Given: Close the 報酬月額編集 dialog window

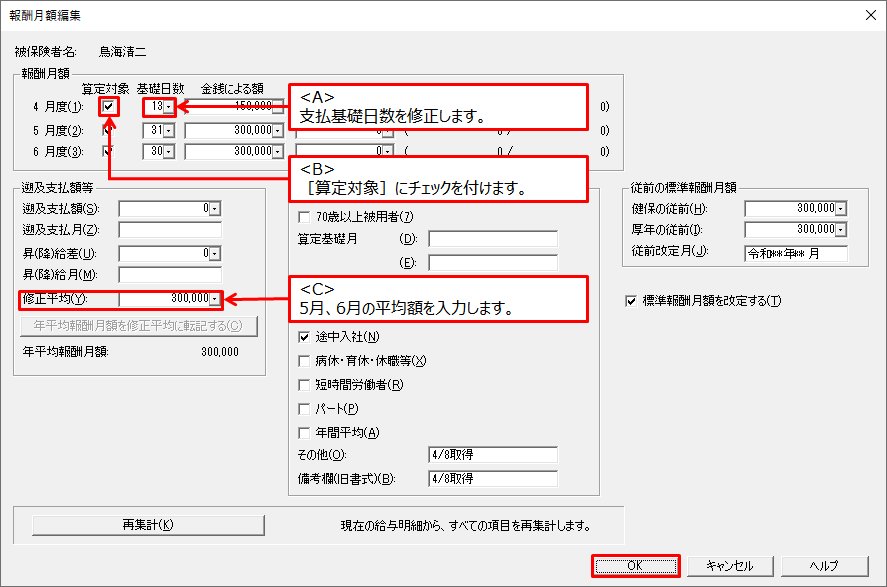Looking at the screenshot, I should 864,14.
